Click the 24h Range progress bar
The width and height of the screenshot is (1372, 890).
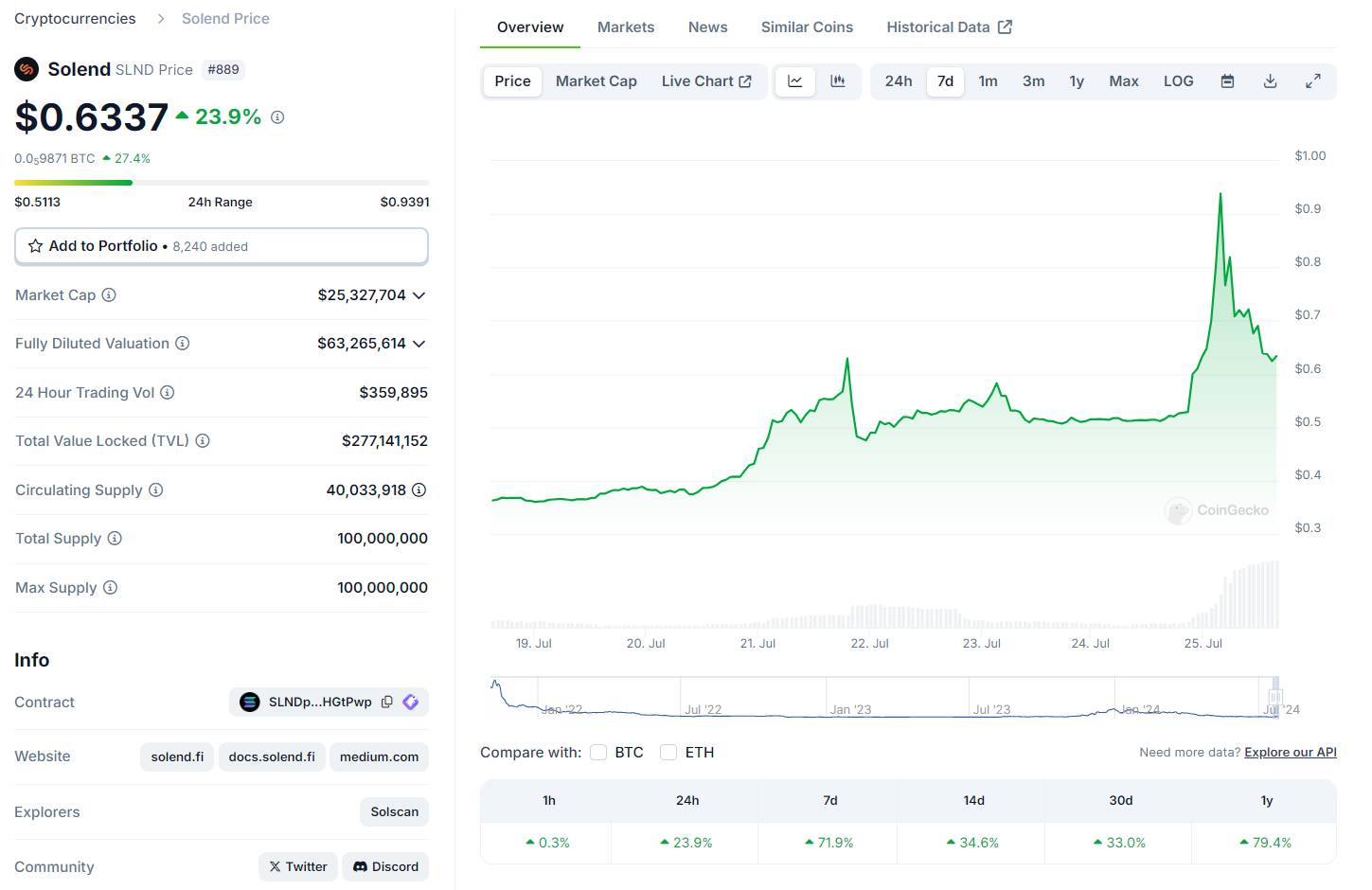tap(222, 183)
